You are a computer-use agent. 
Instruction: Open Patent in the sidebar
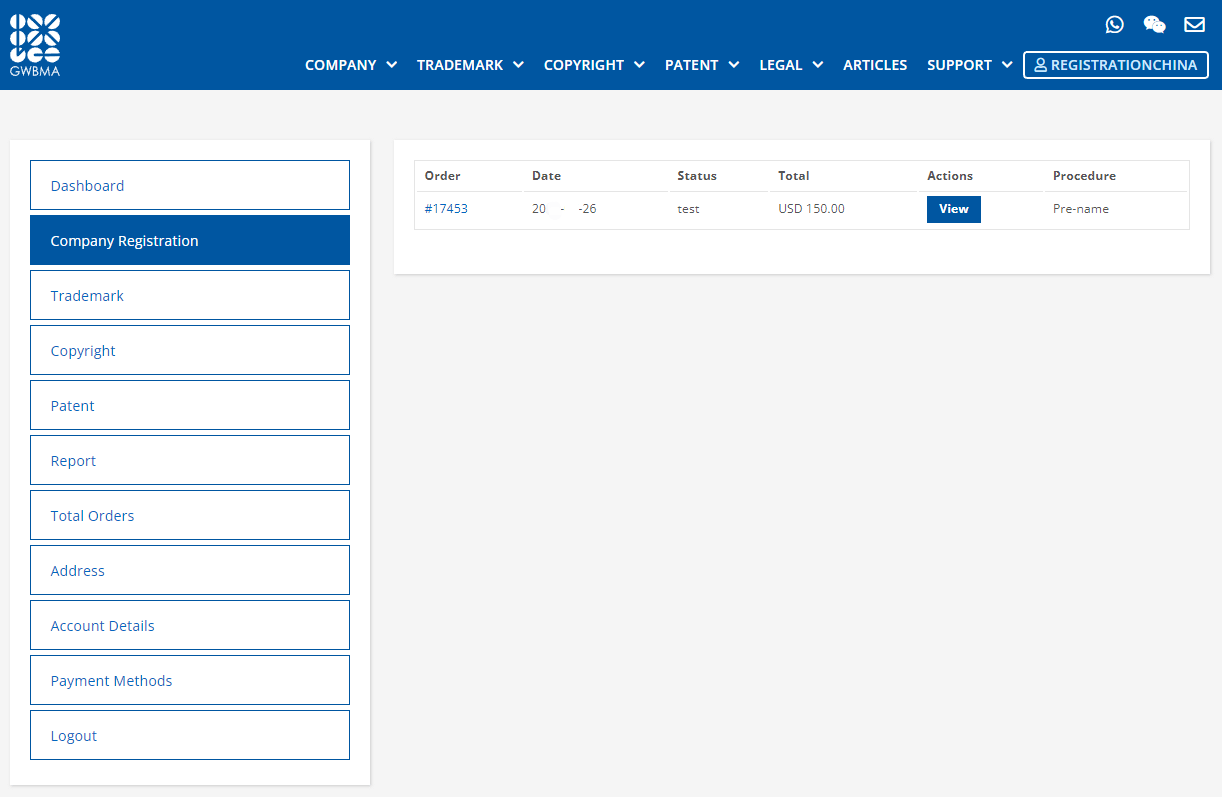190,405
